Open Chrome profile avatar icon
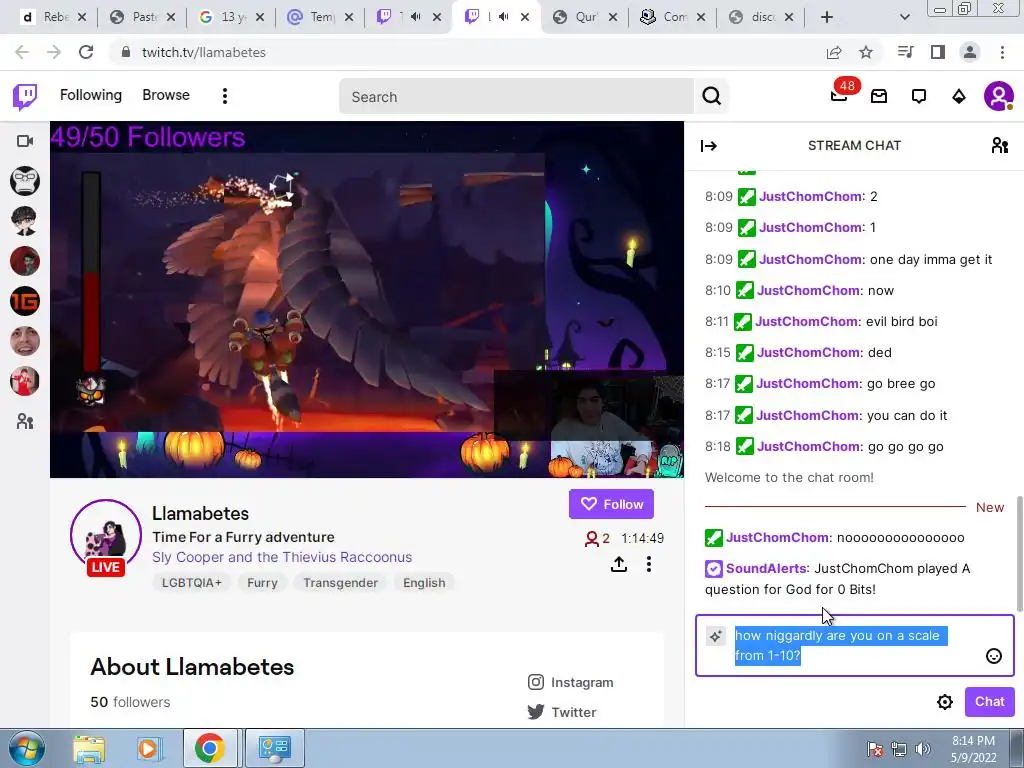The height and width of the screenshot is (768, 1024). tap(970, 52)
